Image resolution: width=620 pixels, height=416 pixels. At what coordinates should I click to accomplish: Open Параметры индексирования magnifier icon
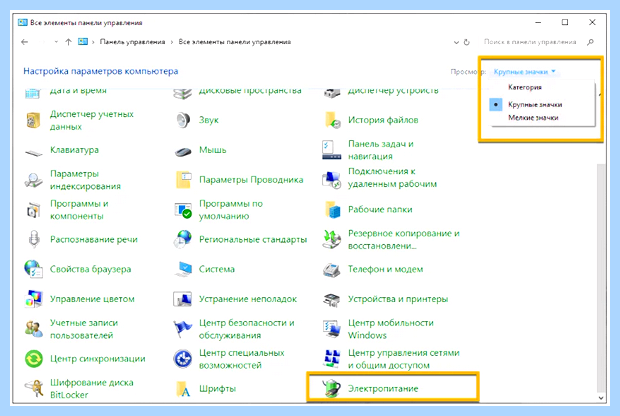click(x=33, y=180)
